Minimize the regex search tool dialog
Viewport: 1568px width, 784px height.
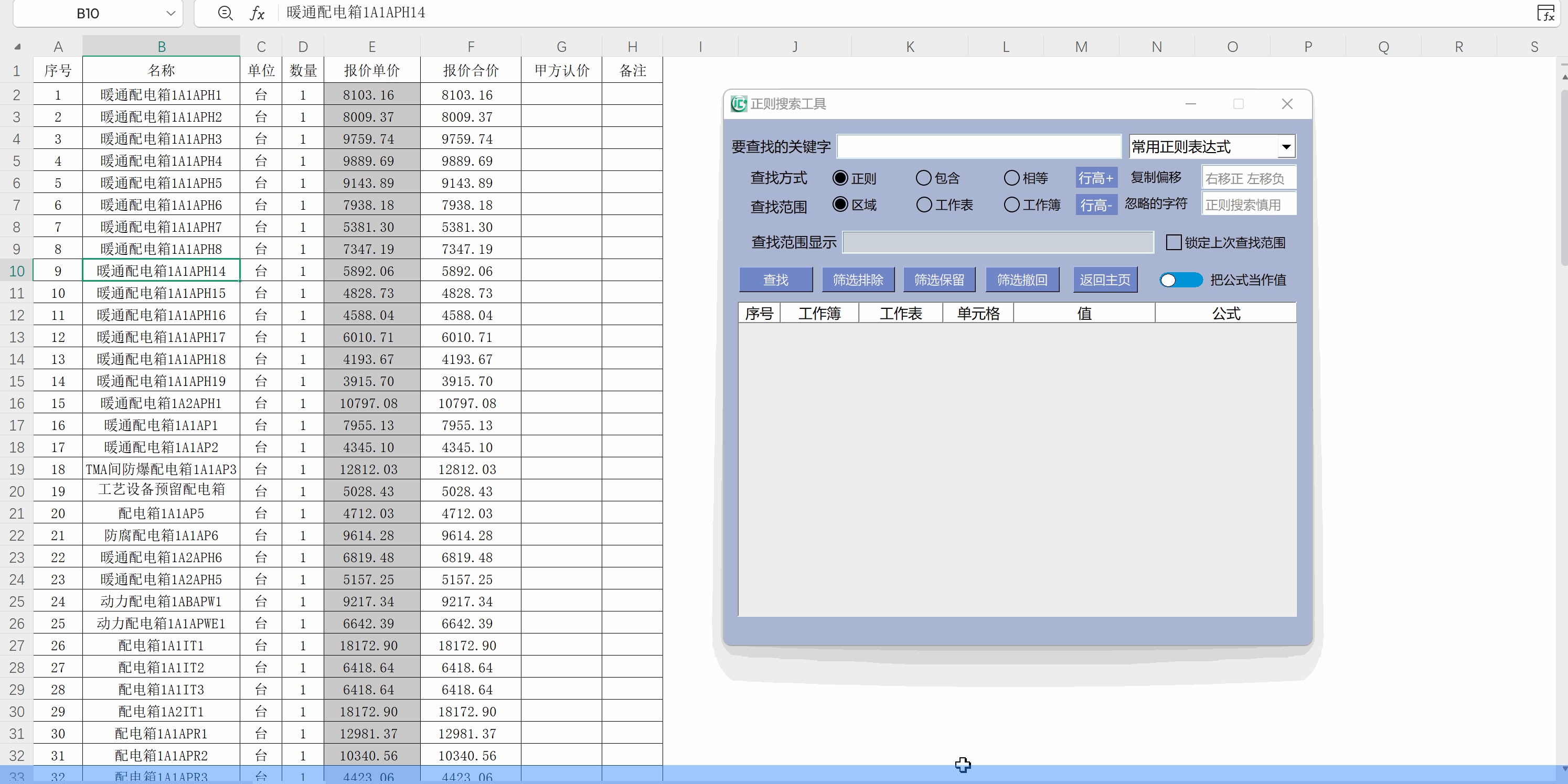click(1191, 104)
